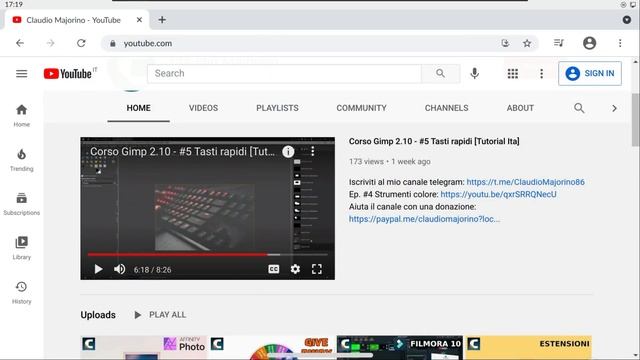Click the install/download icon in address bar
Viewport: 640px width, 360px height.
click(505, 43)
